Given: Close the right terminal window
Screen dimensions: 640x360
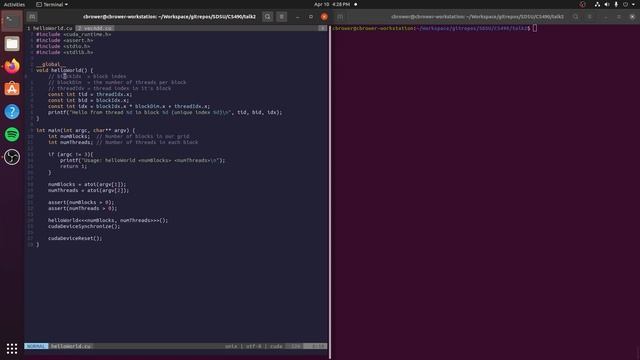Looking at the screenshot, I should [632, 17].
